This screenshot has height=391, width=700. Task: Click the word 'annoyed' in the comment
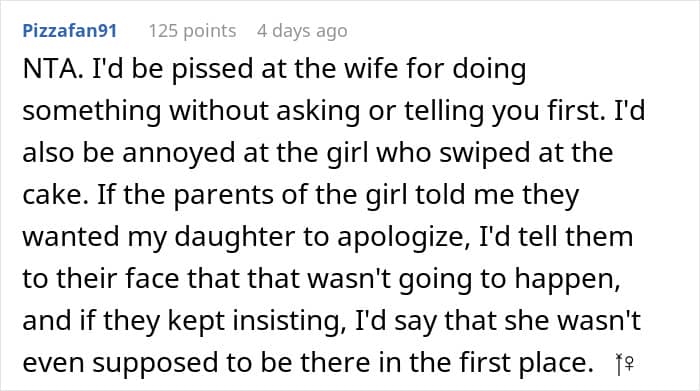coord(179,154)
